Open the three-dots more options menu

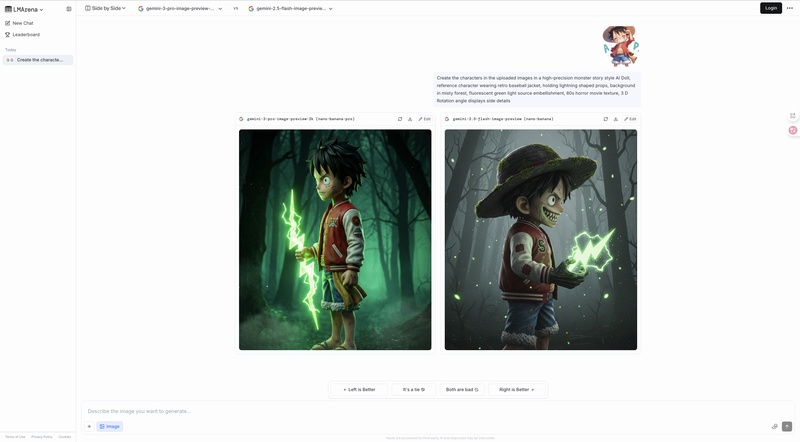(790, 8)
